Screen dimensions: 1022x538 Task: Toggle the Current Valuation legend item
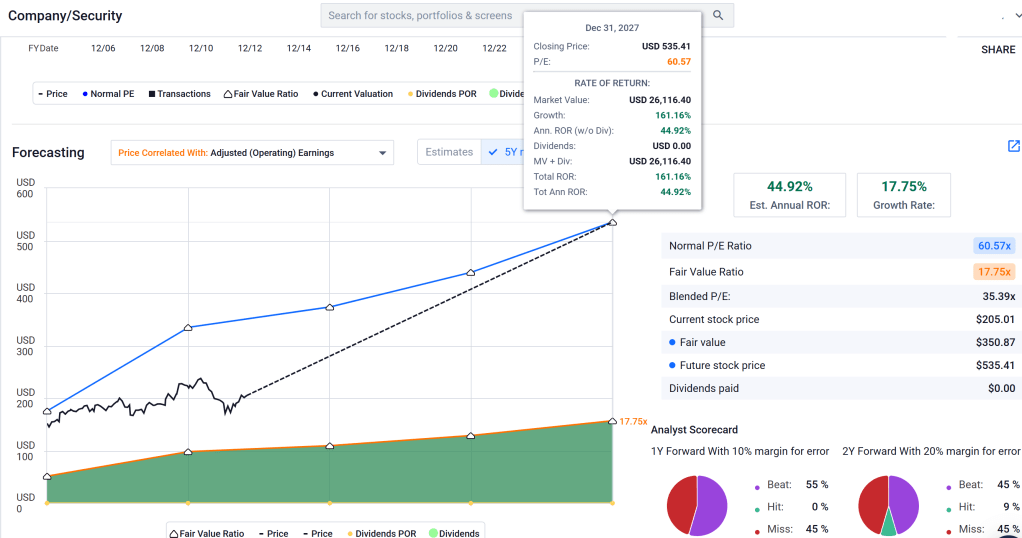(352, 94)
